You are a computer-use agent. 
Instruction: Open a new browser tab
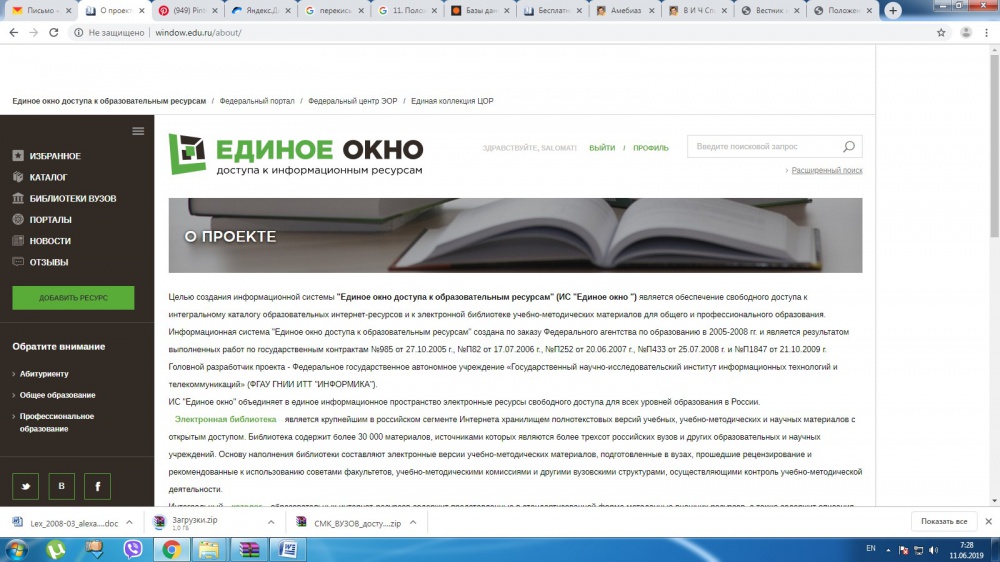[x=893, y=10]
